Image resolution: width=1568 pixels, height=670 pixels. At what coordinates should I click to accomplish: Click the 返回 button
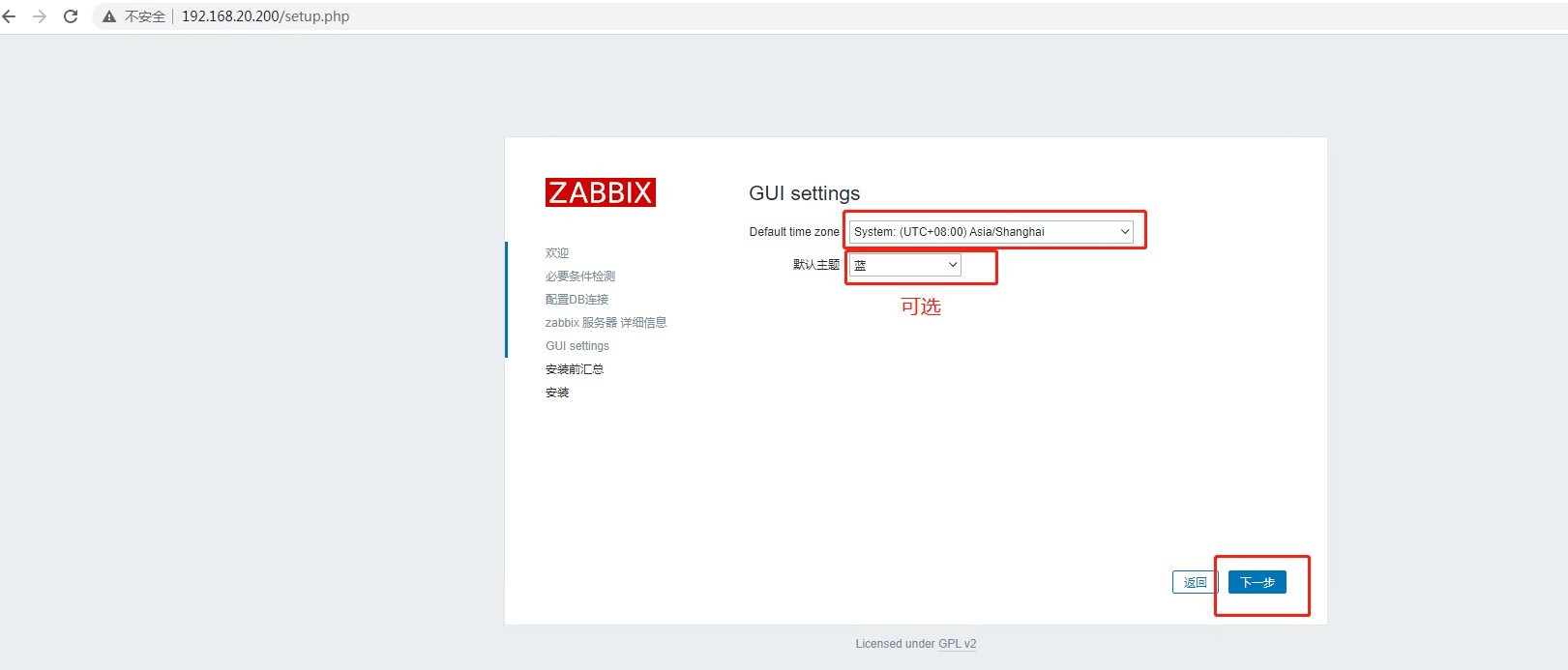[x=1195, y=582]
